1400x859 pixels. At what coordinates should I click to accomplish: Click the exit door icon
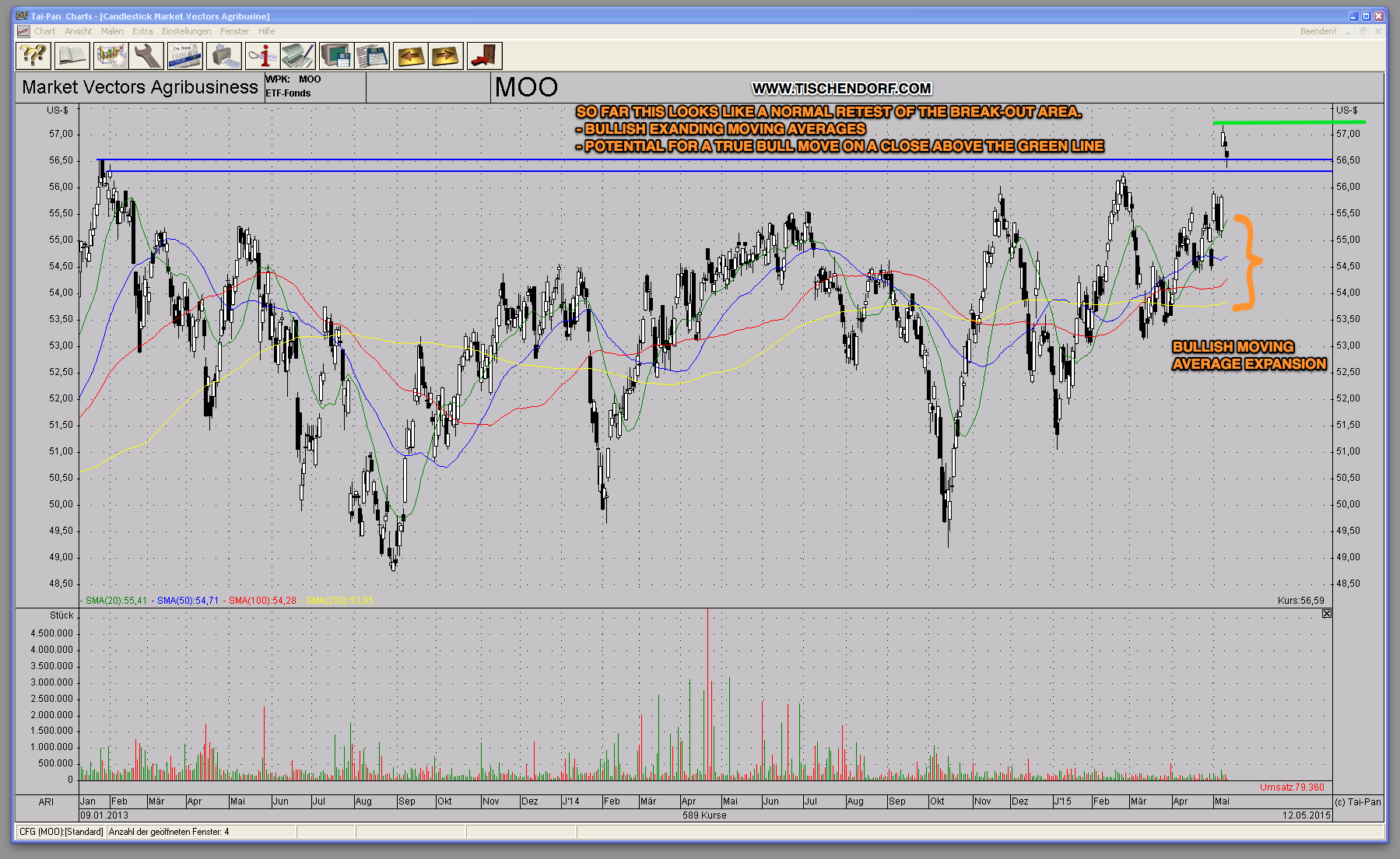click(x=484, y=56)
